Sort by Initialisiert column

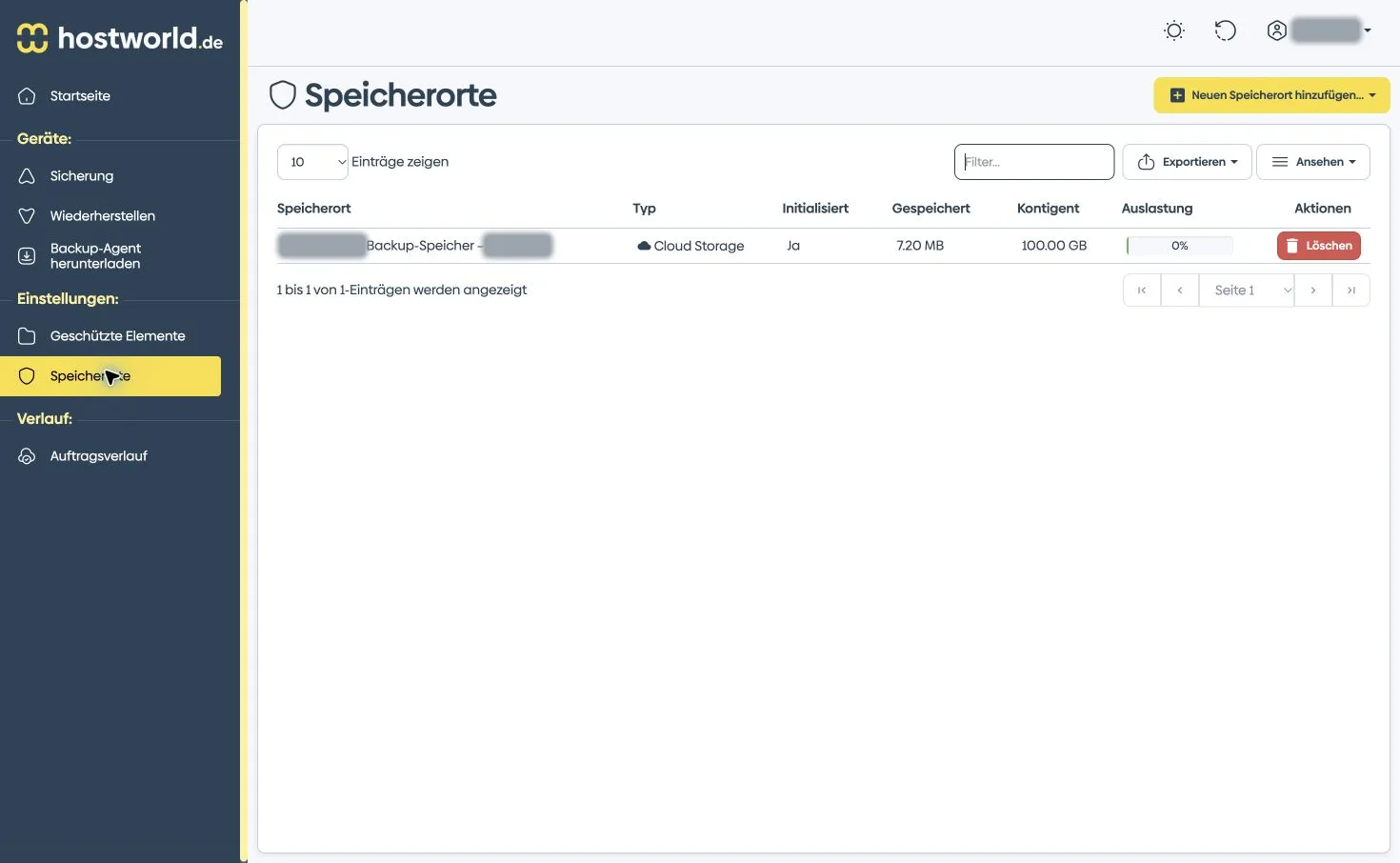point(815,209)
